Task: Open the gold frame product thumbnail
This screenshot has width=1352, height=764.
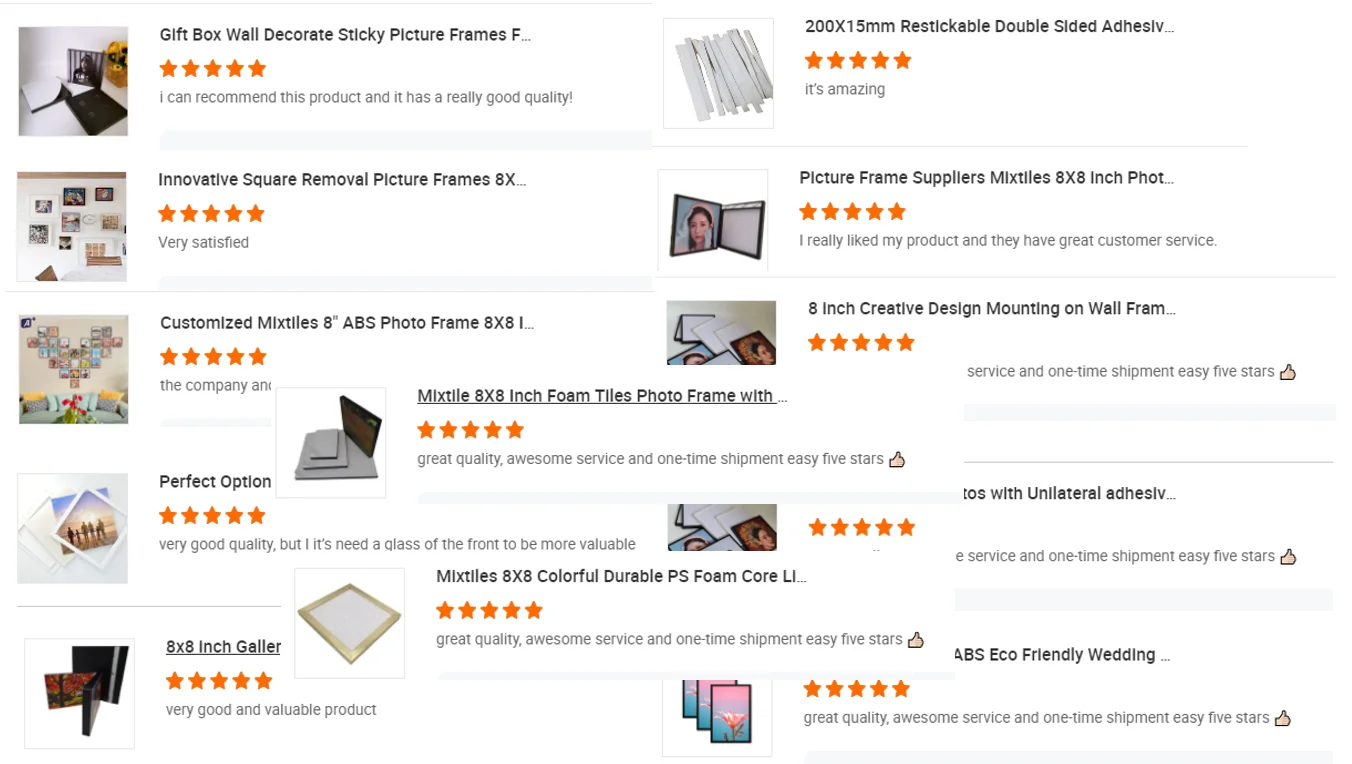Action: pyautogui.click(x=350, y=623)
